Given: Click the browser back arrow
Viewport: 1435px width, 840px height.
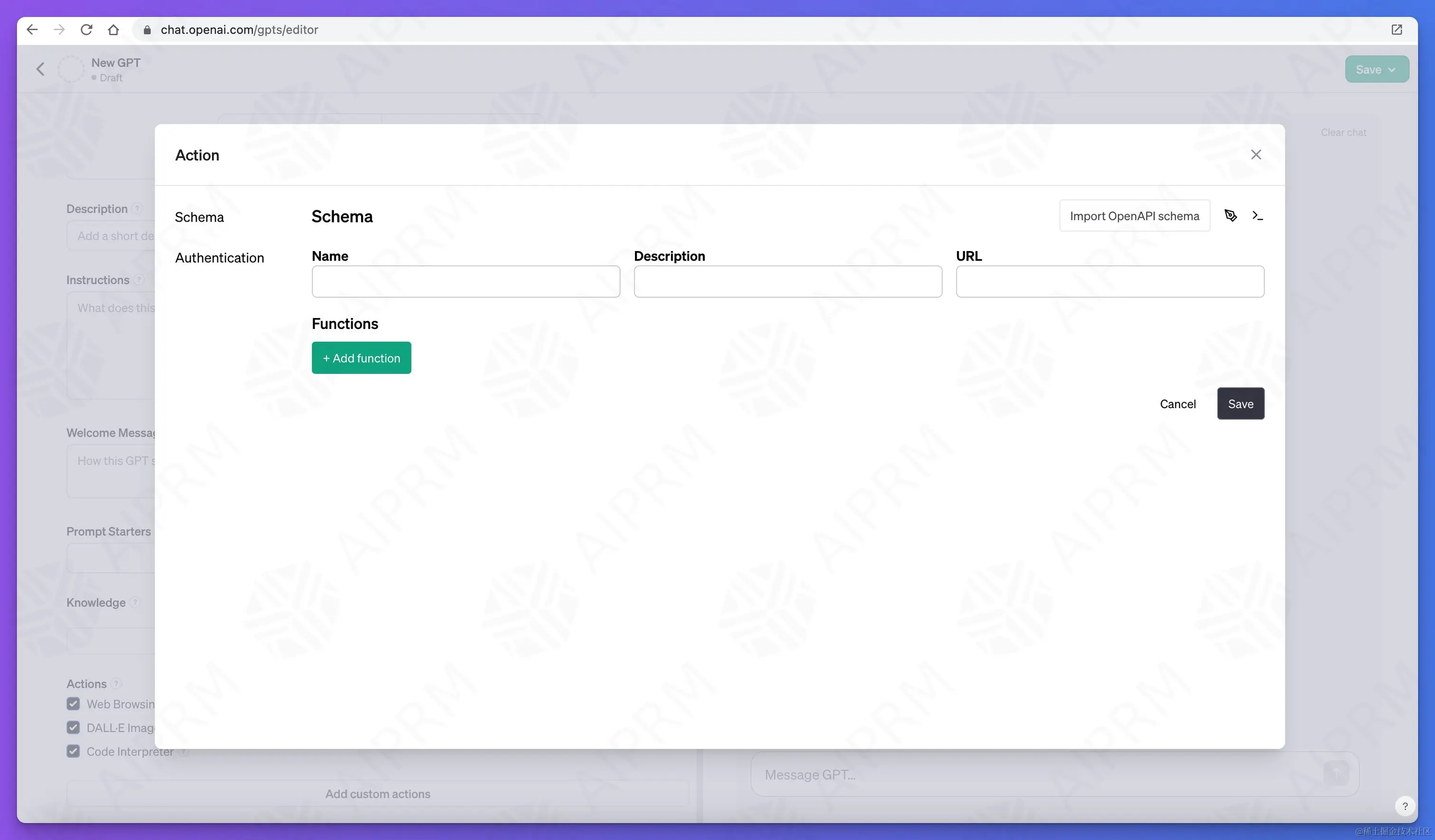Looking at the screenshot, I should (32, 29).
